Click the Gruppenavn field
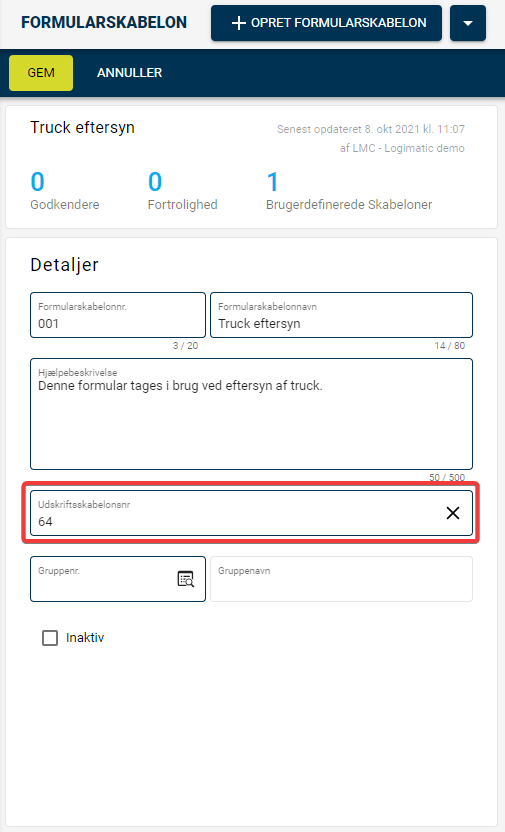 (x=342, y=579)
